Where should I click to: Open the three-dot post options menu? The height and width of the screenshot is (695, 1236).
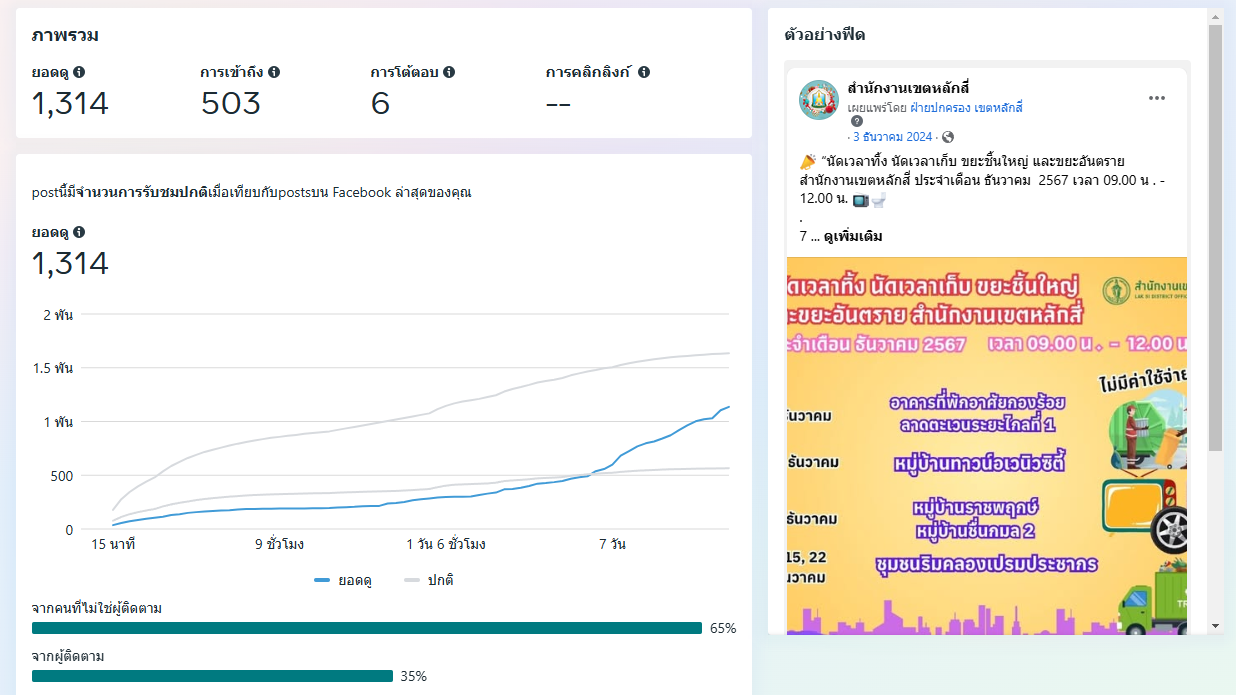pyautogui.click(x=1157, y=98)
